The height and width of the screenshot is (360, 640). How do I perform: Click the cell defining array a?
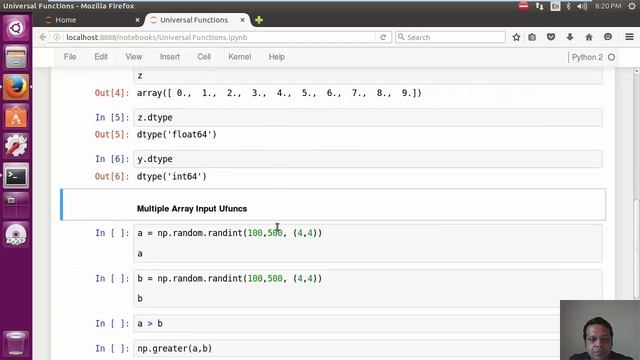[x=368, y=243]
